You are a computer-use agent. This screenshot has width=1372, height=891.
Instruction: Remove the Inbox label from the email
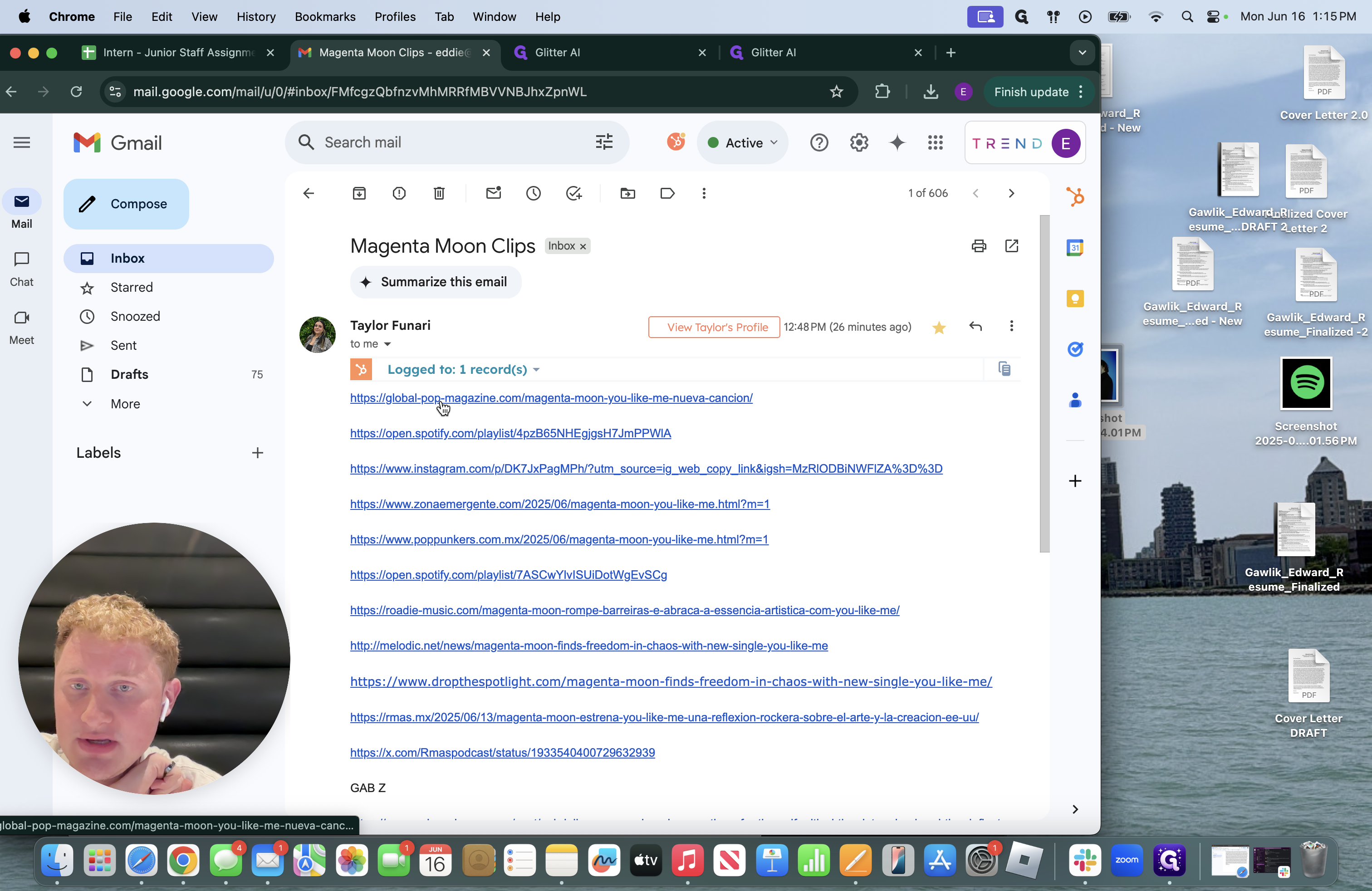pos(583,247)
